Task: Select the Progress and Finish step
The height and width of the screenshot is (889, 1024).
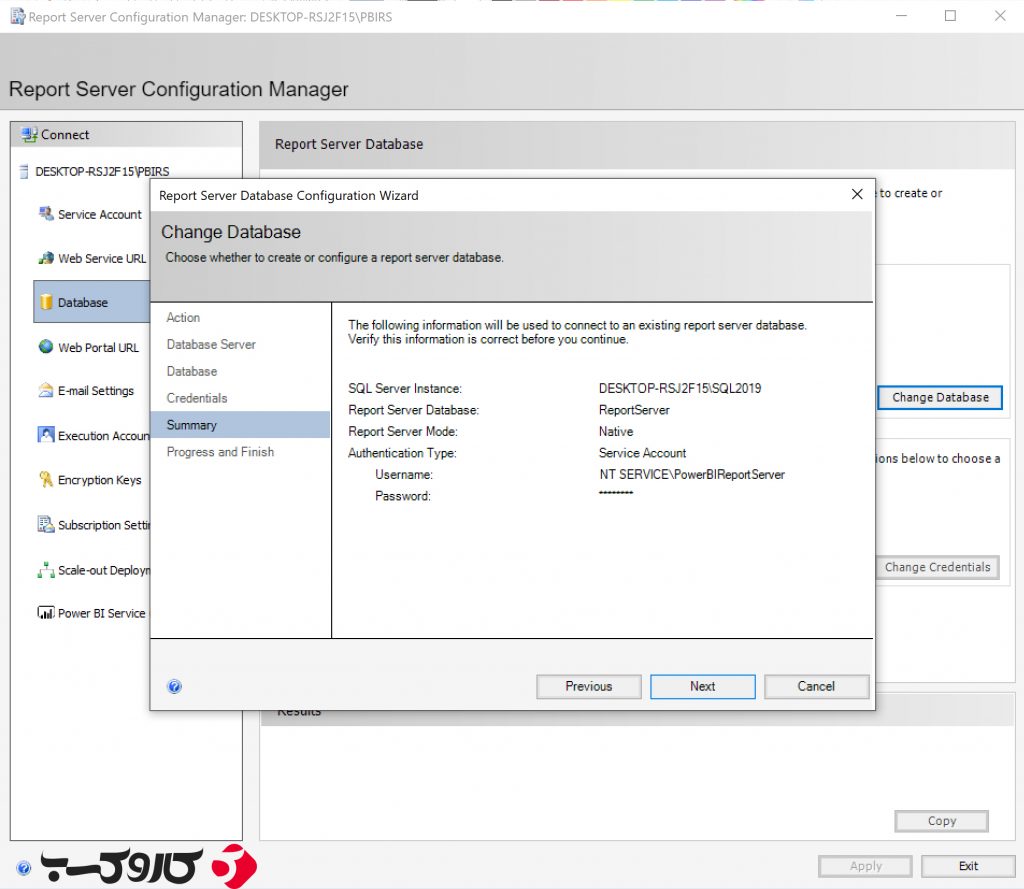Action: point(218,451)
